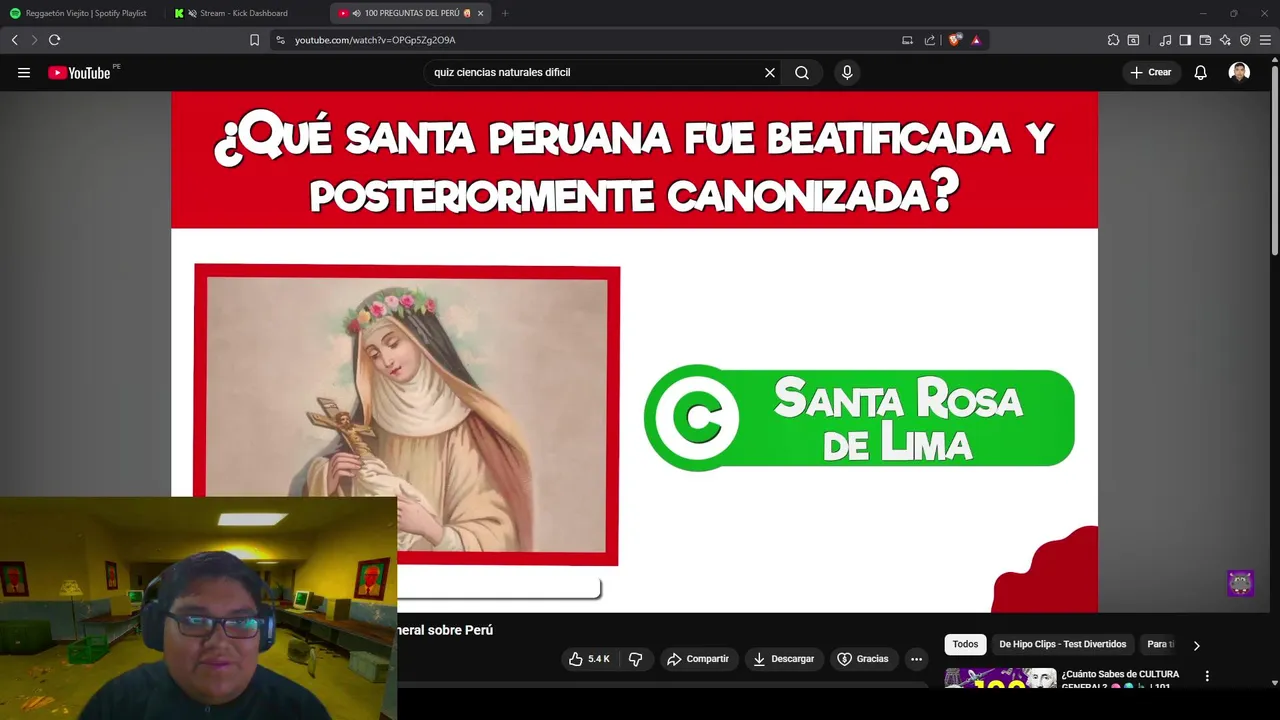Click the Compartir button
Viewport: 1280px width, 720px height.
click(698, 659)
